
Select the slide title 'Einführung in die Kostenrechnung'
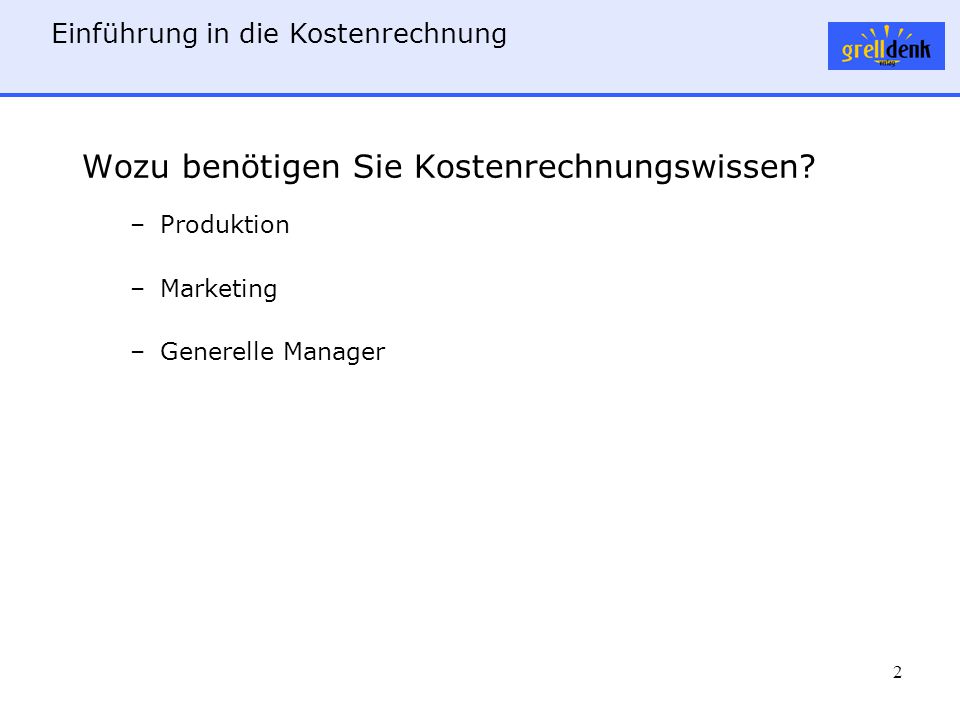(279, 34)
